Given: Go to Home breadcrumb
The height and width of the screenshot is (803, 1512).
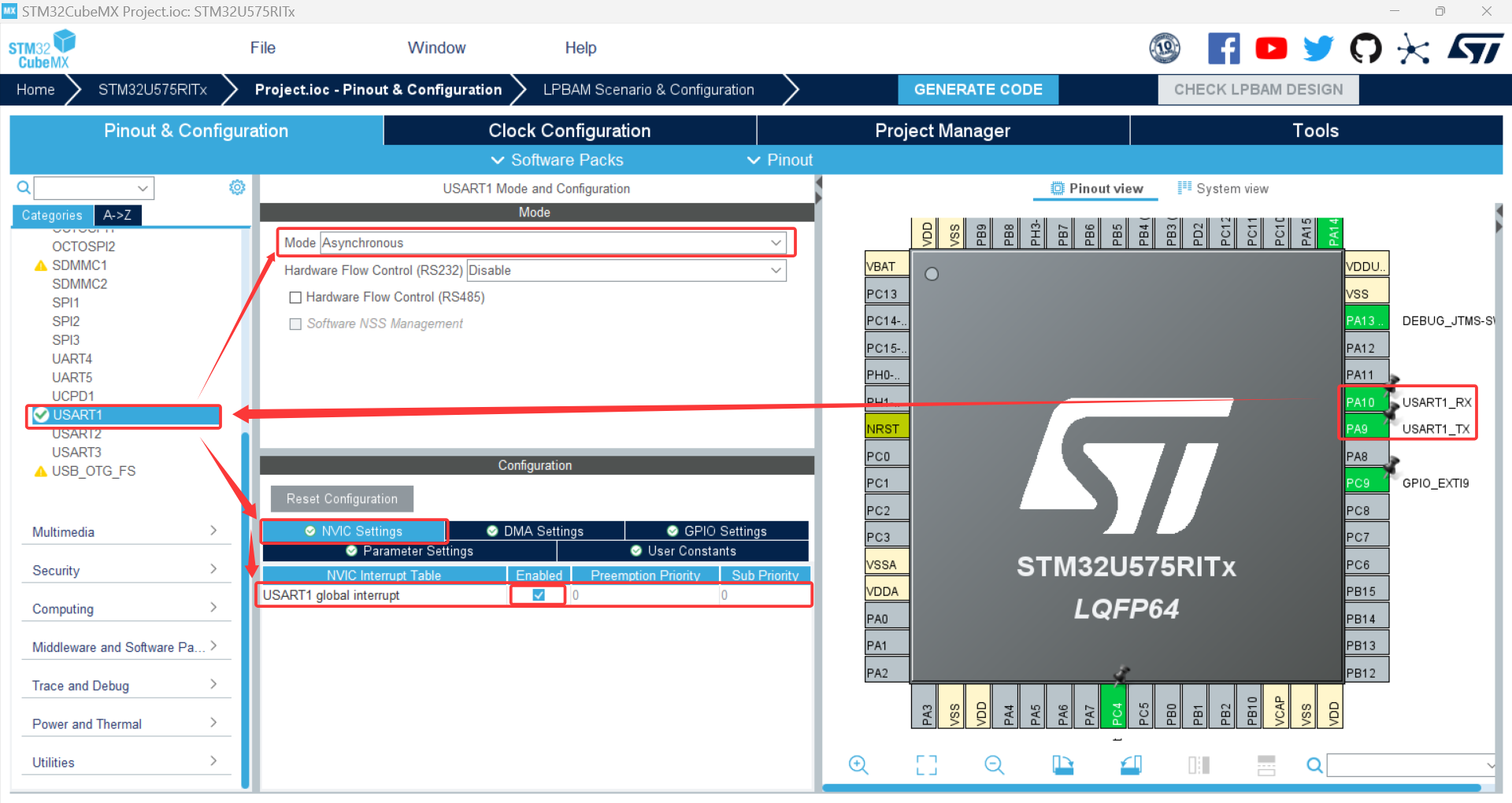Looking at the screenshot, I should (x=35, y=90).
